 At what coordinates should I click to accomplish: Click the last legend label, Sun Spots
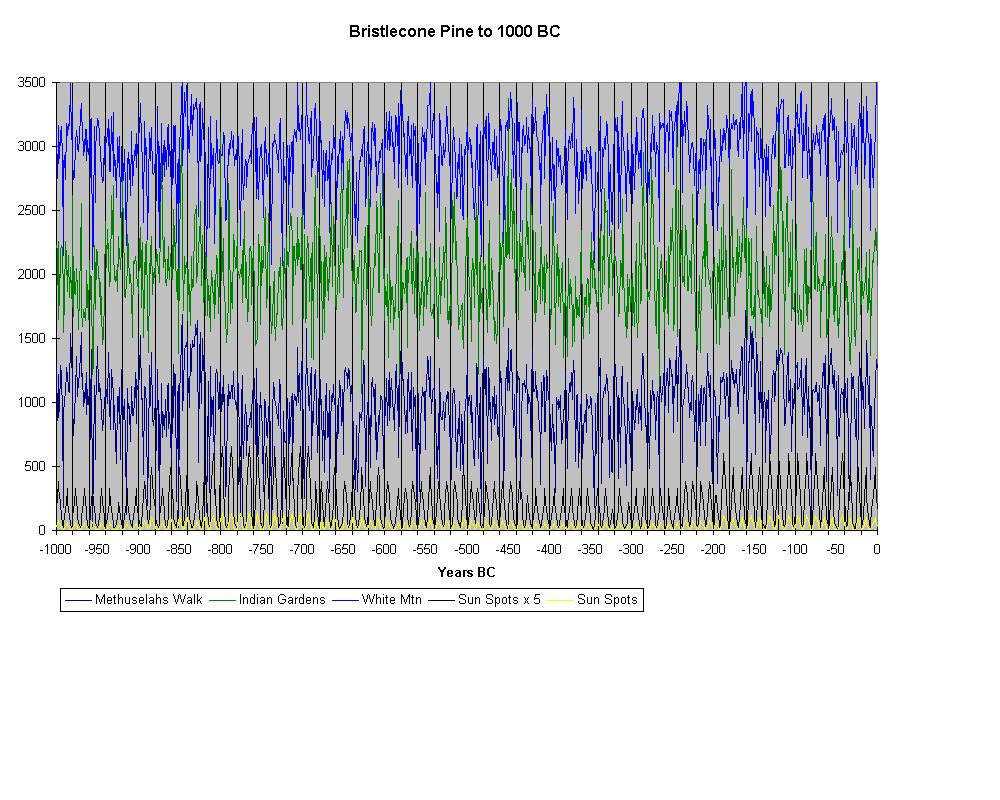606,600
